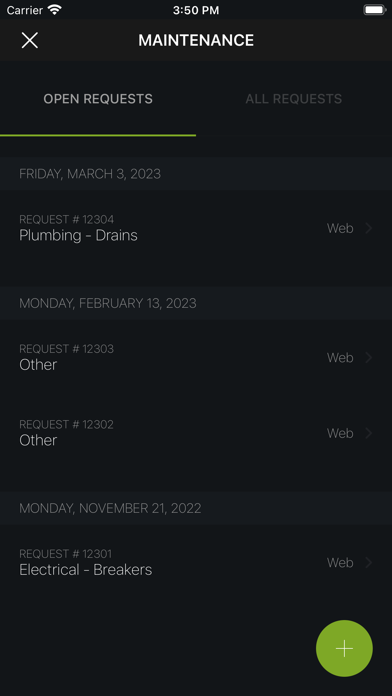Tap the battery icon in status bar
The height and width of the screenshot is (696, 392).
point(375,10)
